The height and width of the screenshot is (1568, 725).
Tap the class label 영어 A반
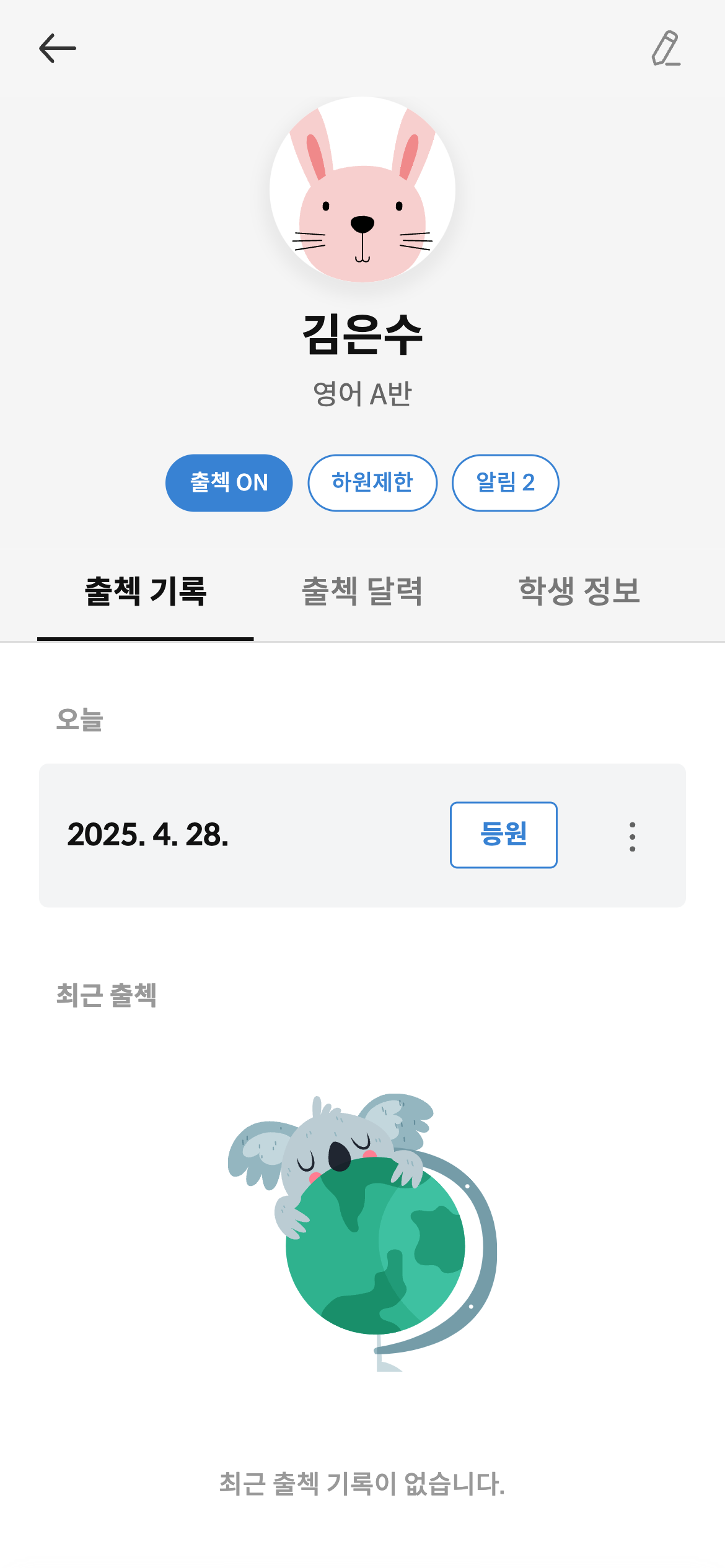tap(362, 394)
